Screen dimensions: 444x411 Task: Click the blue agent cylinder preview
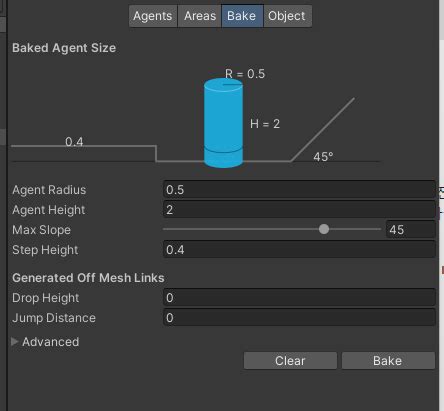click(223, 123)
